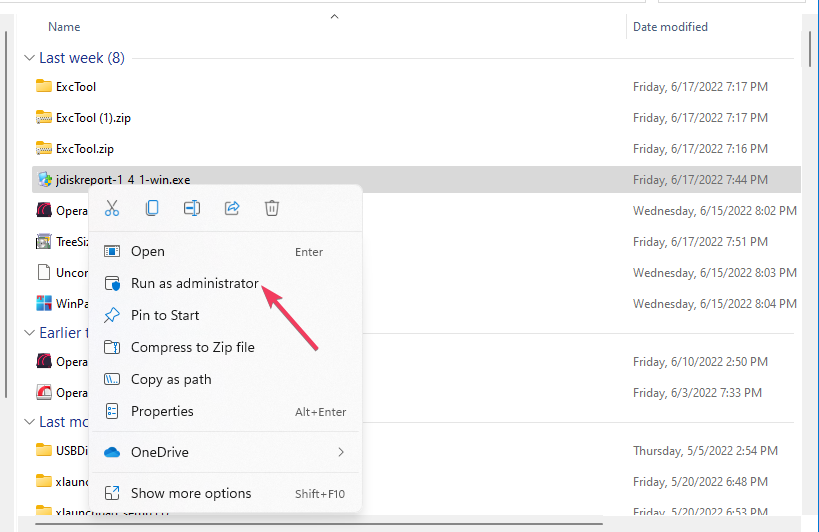The width and height of the screenshot is (819, 532).
Task: Click date Friday, 6/17/2022 7:44 PM
Action: tap(700, 180)
